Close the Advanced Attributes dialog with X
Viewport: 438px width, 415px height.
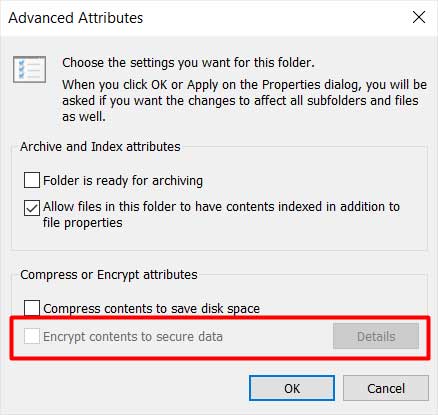(419, 17)
